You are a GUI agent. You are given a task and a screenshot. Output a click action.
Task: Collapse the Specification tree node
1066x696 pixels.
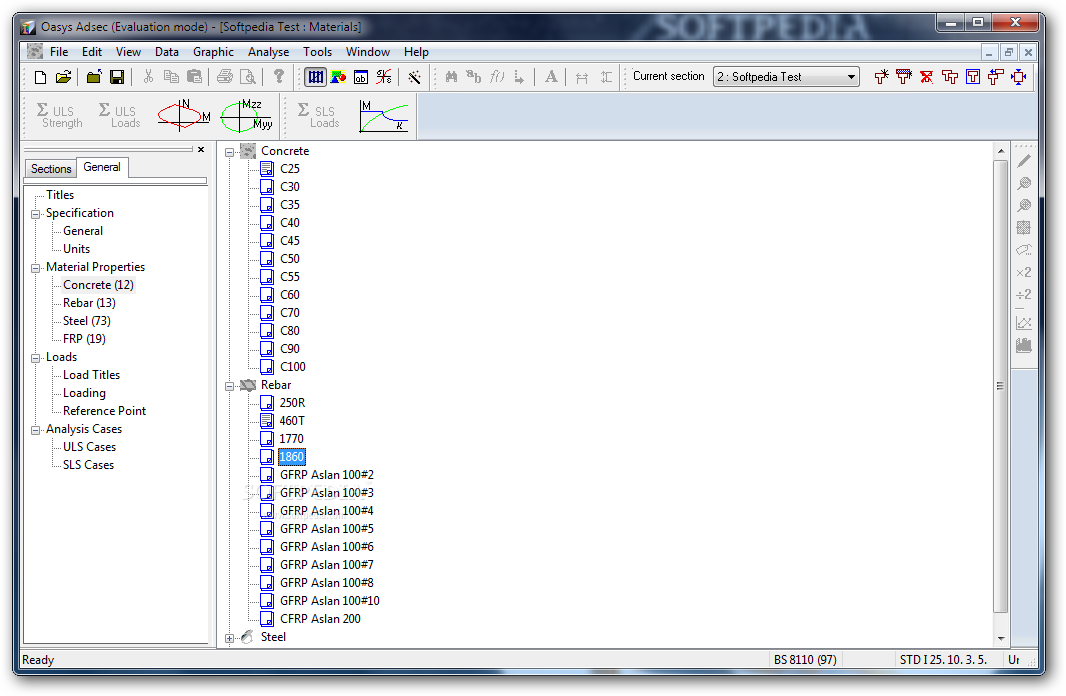click(35, 214)
